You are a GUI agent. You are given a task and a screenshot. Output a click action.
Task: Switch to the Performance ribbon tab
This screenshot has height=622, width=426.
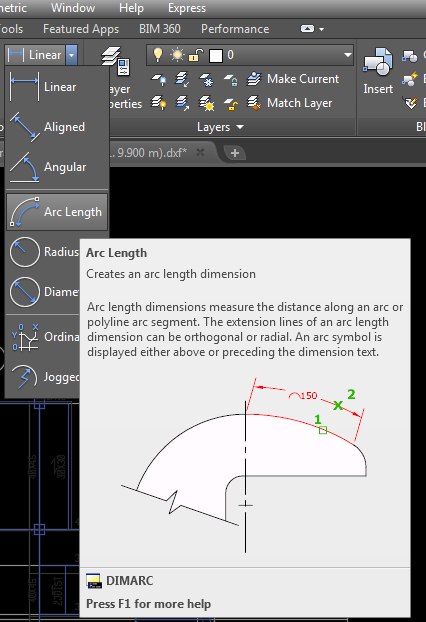click(235, 29)
